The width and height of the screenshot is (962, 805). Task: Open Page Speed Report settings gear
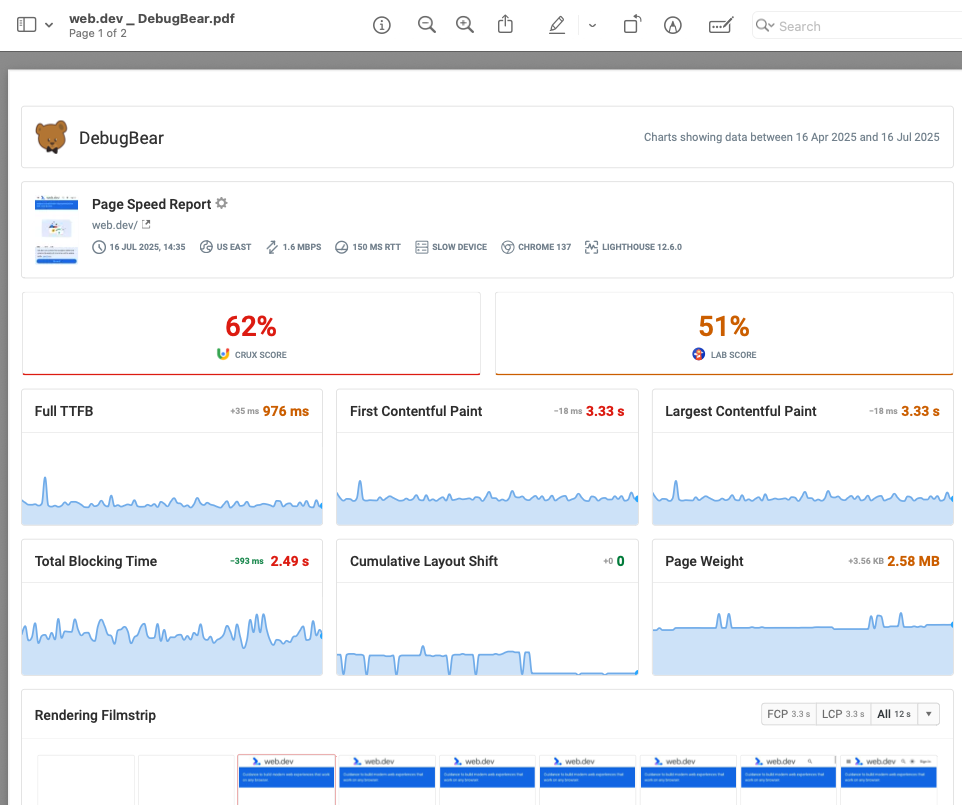221,203
